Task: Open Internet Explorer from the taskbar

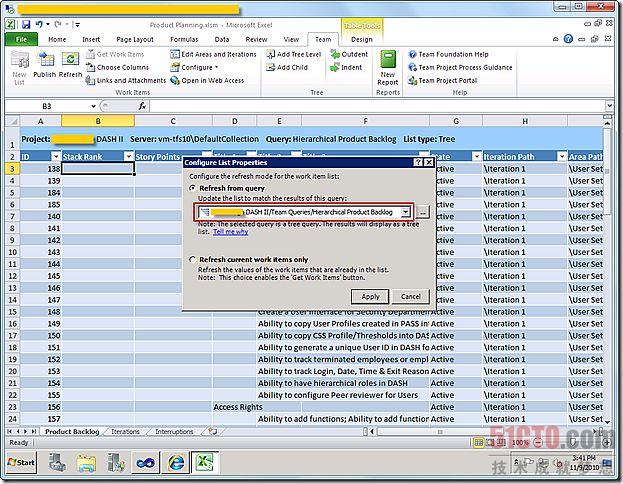Action: (x=176, y=463)
